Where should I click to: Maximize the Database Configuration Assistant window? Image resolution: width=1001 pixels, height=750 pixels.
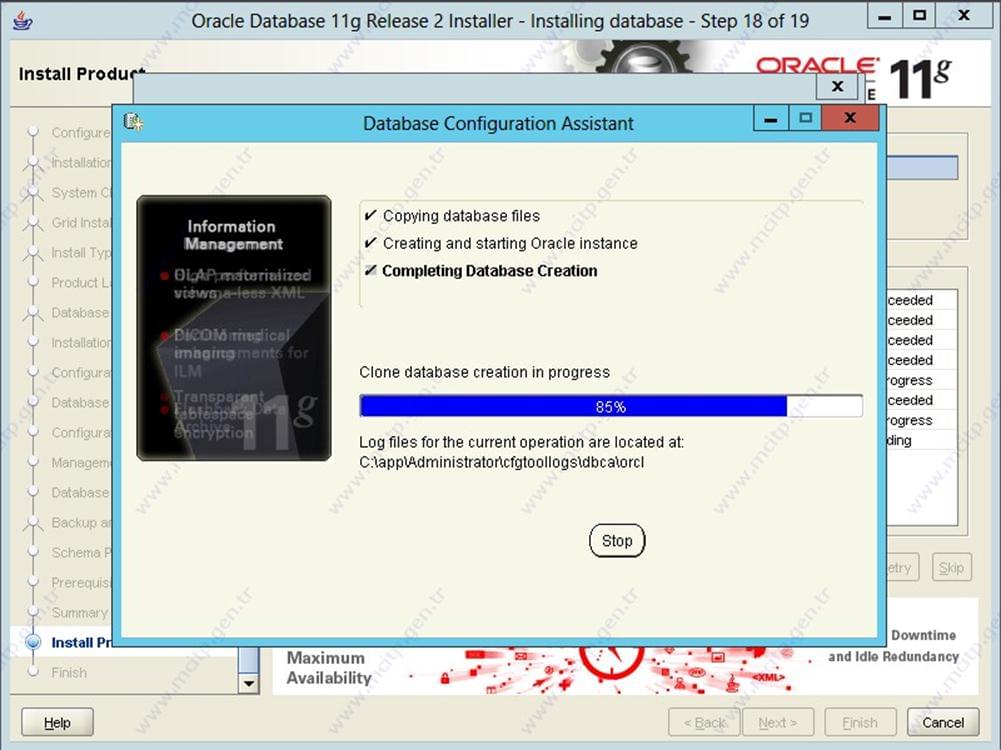[806, 118]
